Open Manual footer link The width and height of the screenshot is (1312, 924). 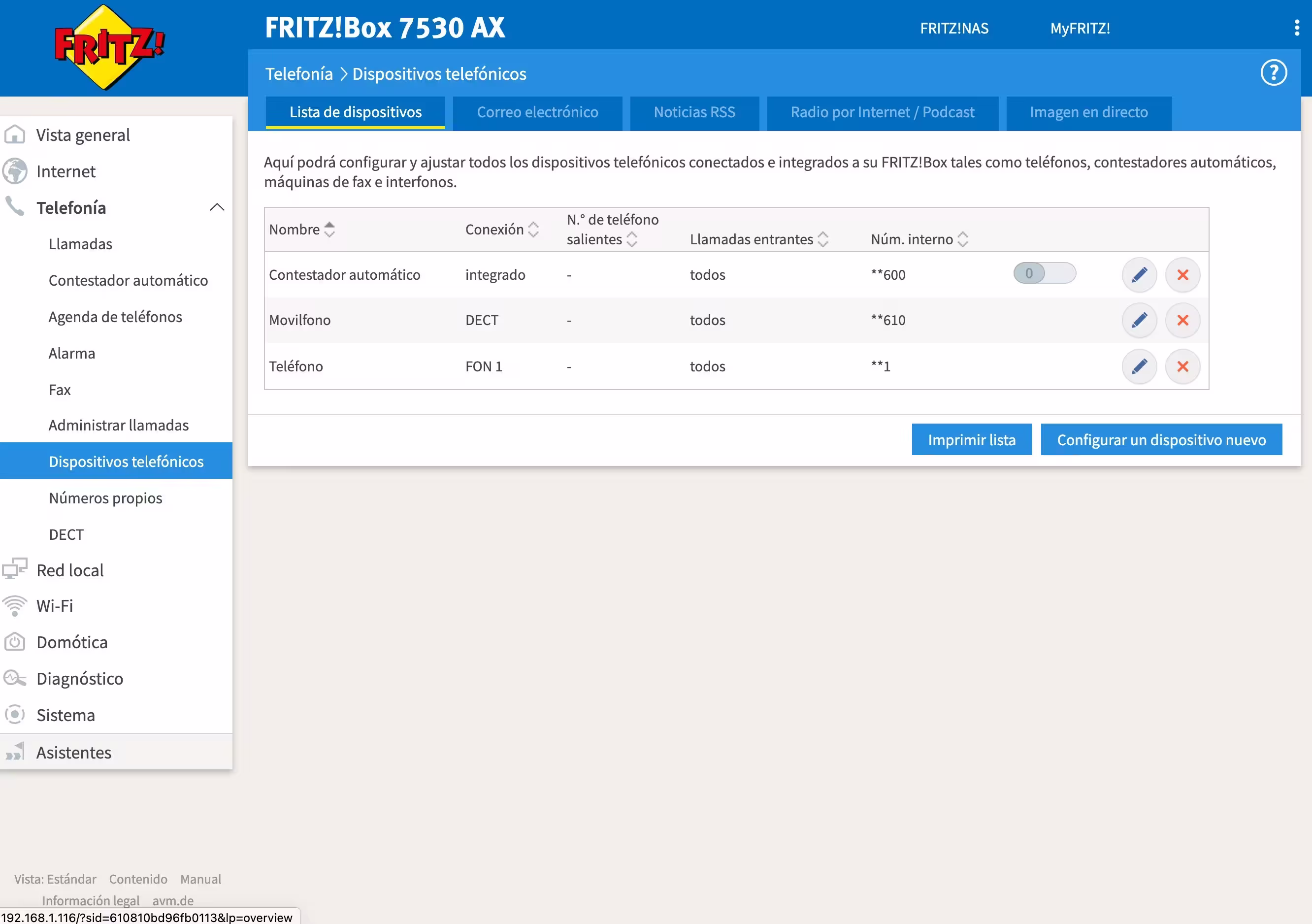[x=200, y=879]
